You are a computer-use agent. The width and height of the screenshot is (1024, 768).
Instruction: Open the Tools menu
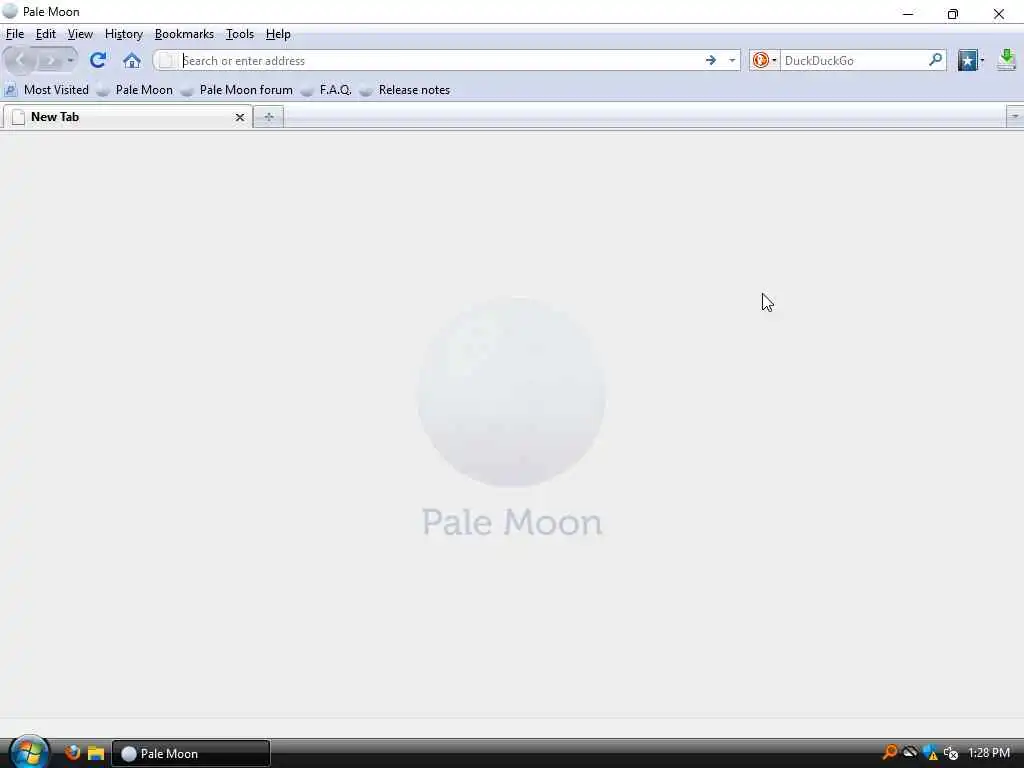(x=240, y=34)
